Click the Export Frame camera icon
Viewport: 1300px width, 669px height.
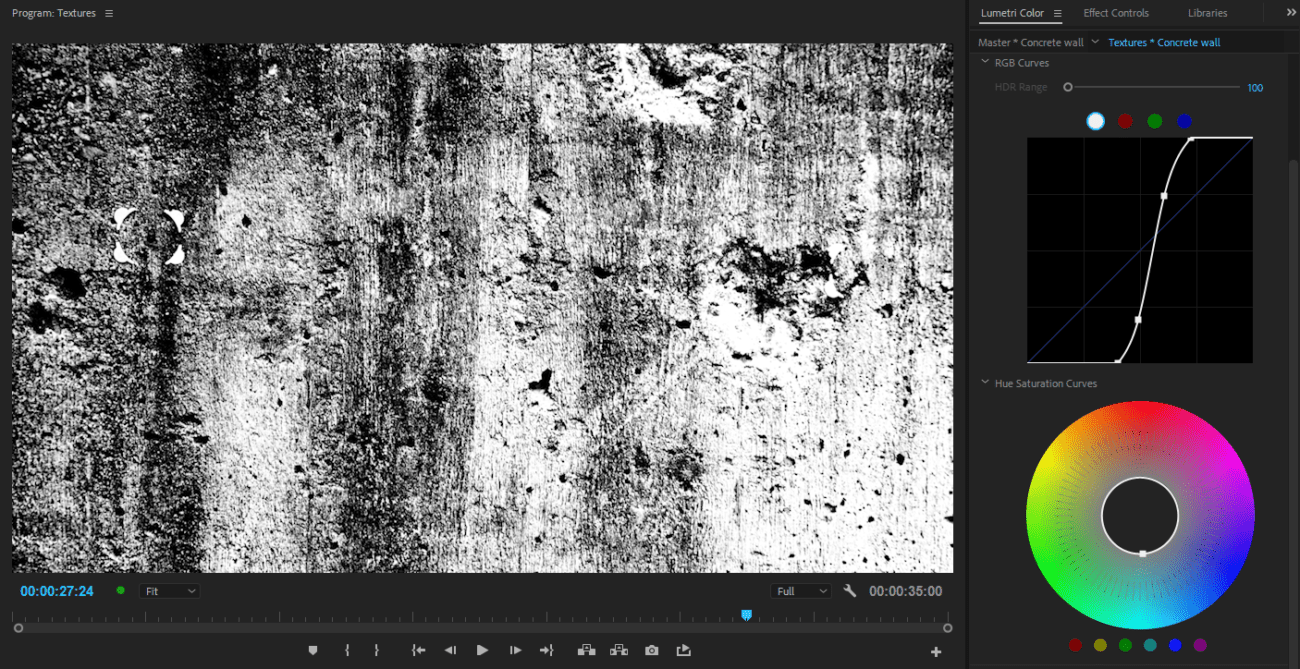click(x=651, y=650)
